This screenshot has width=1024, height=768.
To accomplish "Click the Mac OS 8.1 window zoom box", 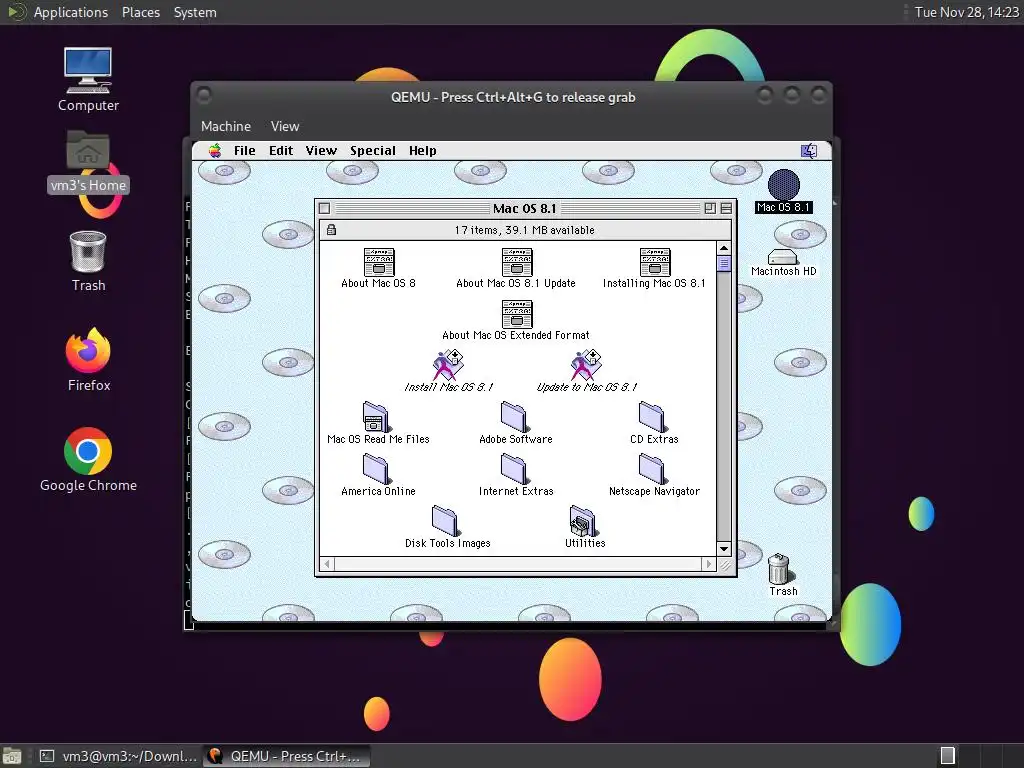I will coord(710,208).
